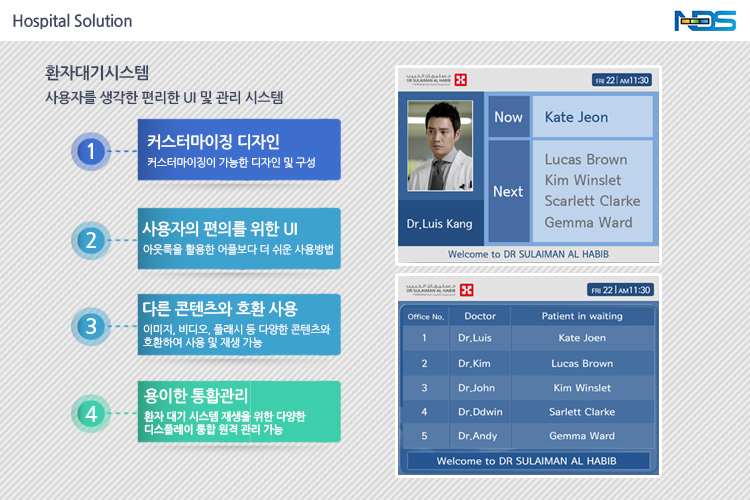This screenshot has width=750, height=500.
Task: Click the red hospital logo on lower display
Action: pyautogui.click(x=466, y=290)
